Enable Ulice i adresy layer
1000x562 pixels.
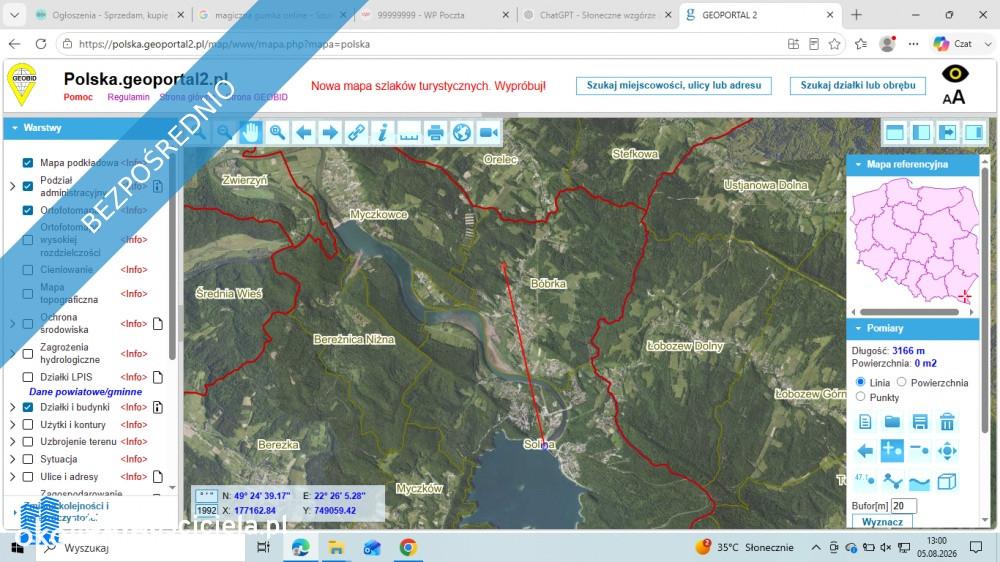coord(27,477)
